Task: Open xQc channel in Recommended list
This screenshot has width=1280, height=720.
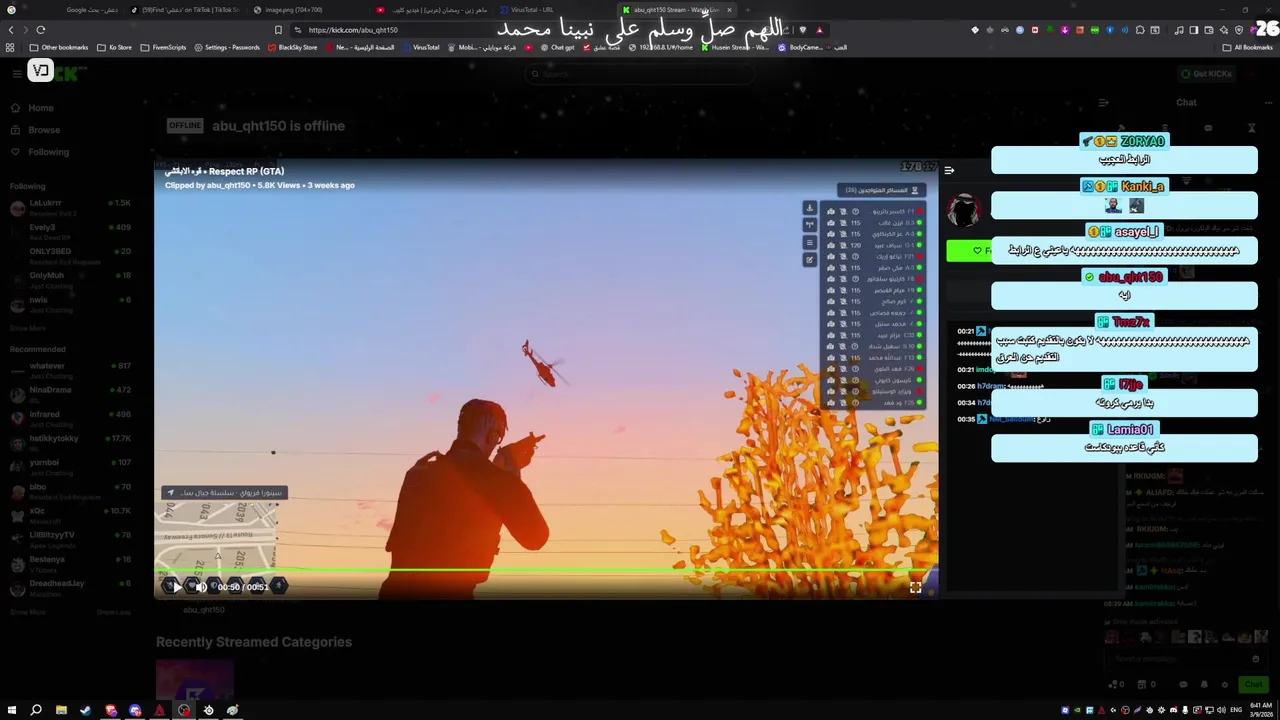Action: tap(70, 515)
